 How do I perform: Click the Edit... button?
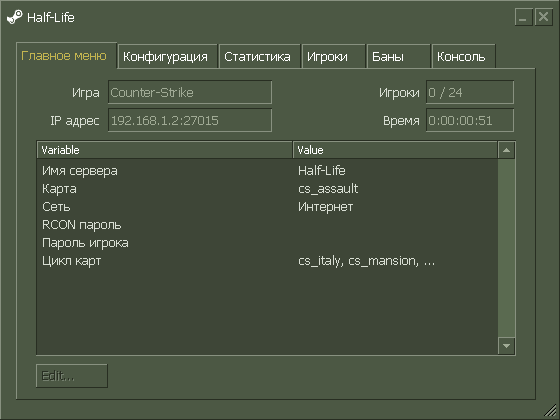(71, 376)
